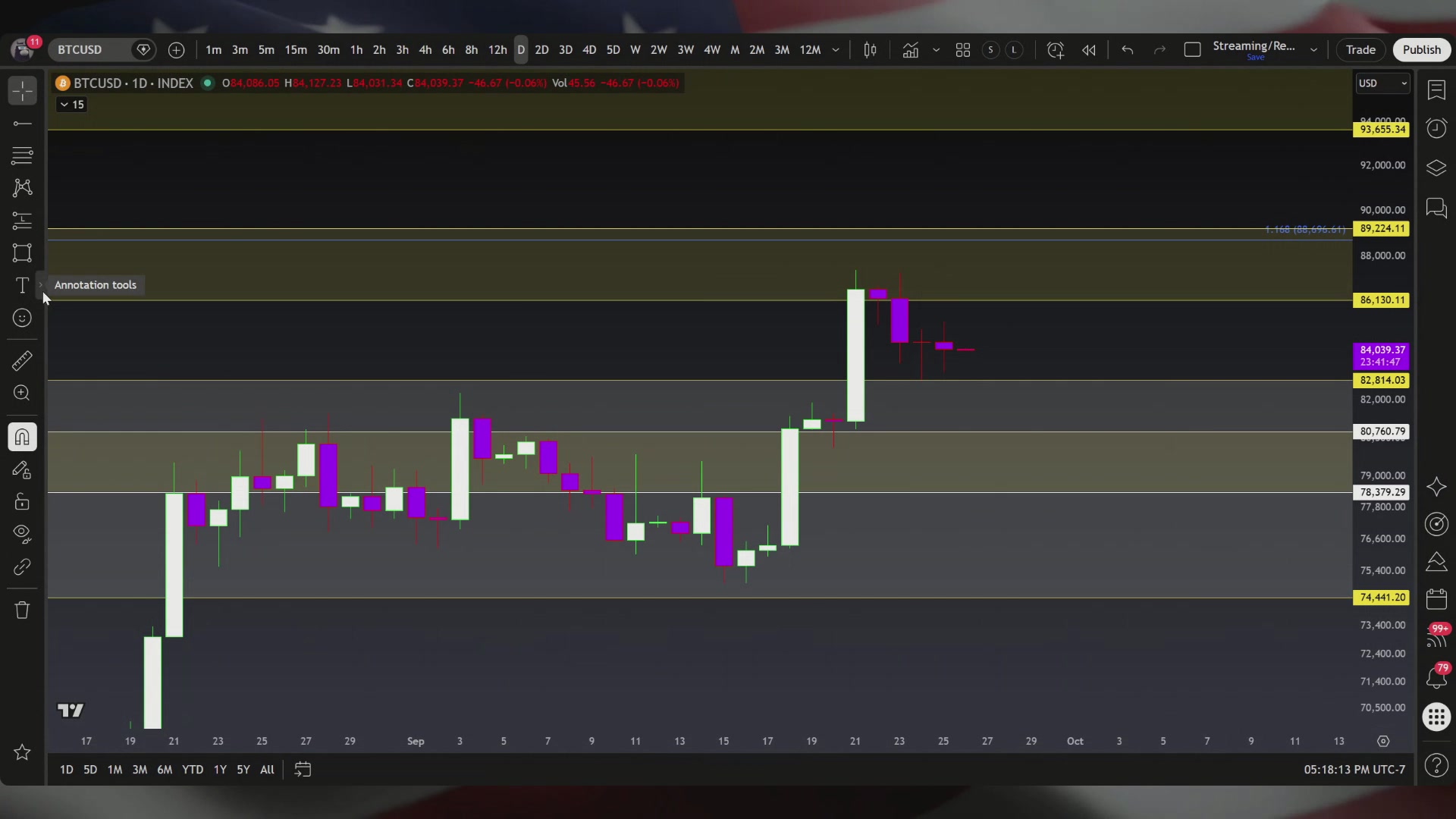
Task: Select the crosshair cursor tool
Action: [x=22, y=91]
